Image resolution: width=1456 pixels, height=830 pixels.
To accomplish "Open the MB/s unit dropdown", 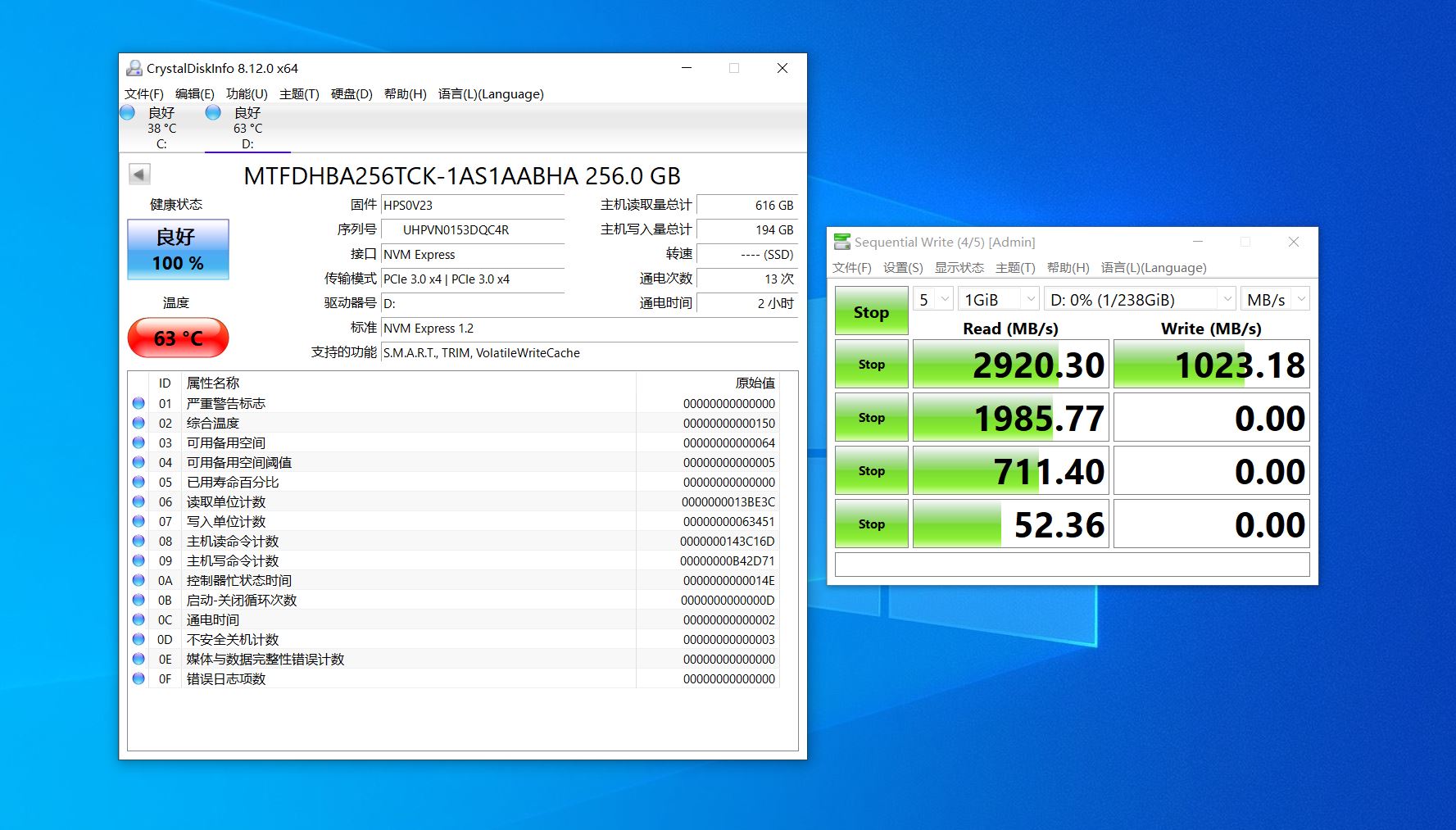I will click(1275, 300).
